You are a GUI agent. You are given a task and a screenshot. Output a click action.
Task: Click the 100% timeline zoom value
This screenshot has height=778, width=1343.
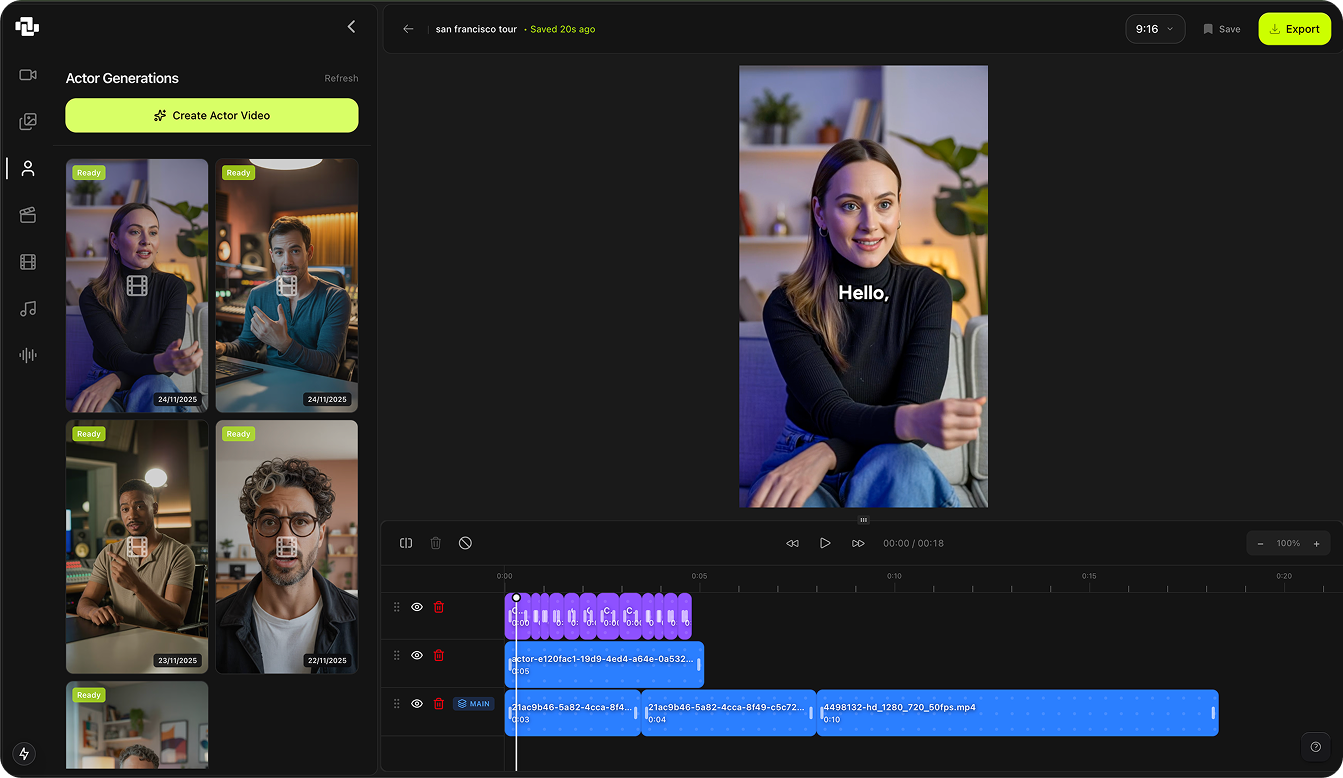[x=1288, y=543]
